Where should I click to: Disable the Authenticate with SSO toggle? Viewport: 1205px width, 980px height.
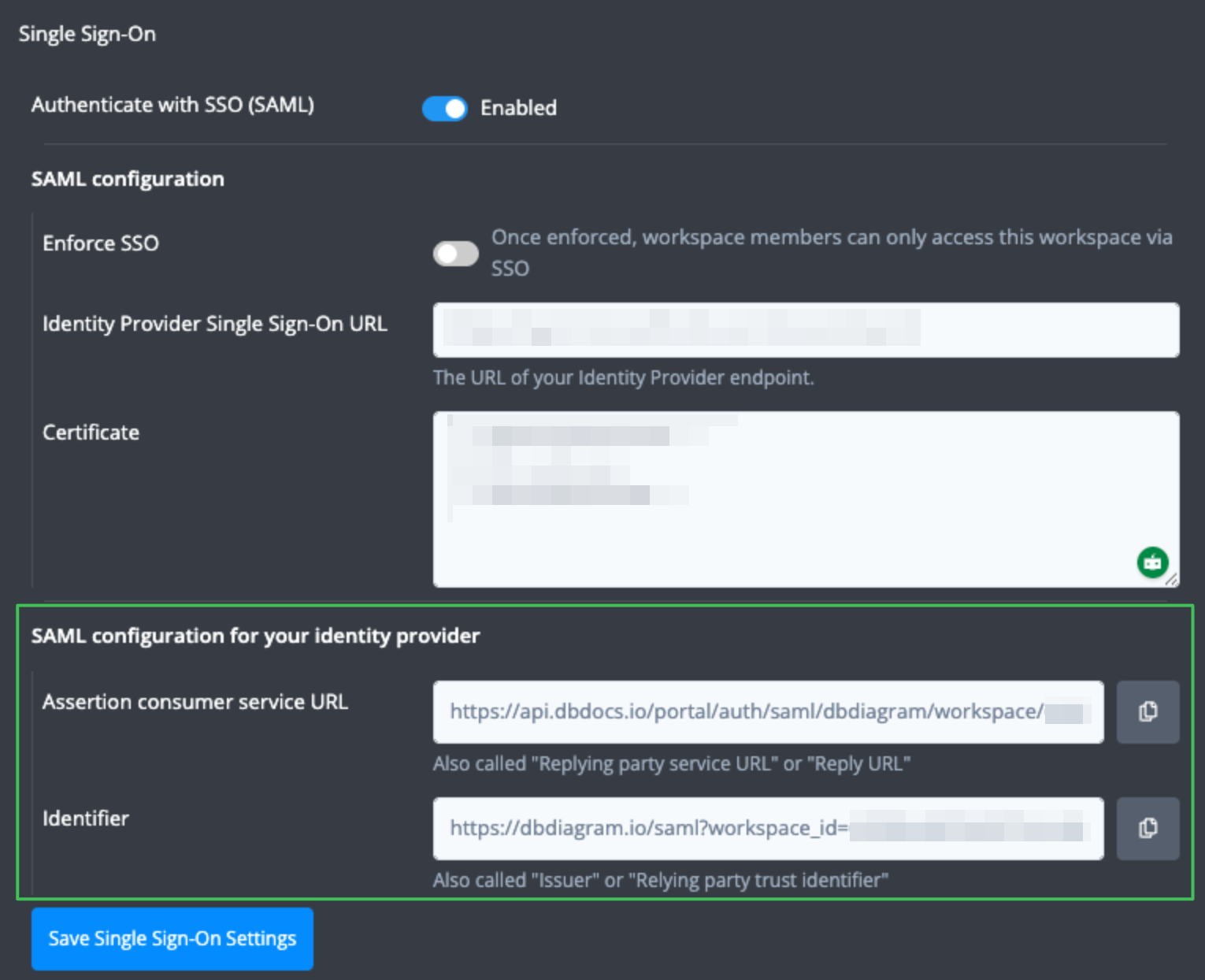point(444,109)
